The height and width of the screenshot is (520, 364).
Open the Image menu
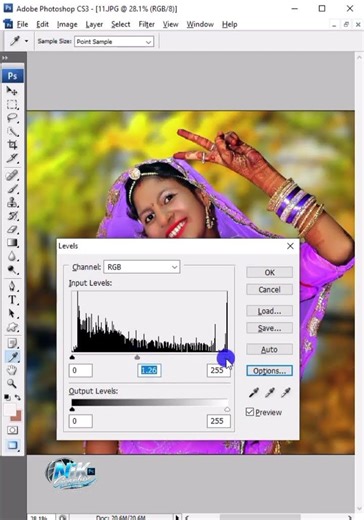coord(67,24)
